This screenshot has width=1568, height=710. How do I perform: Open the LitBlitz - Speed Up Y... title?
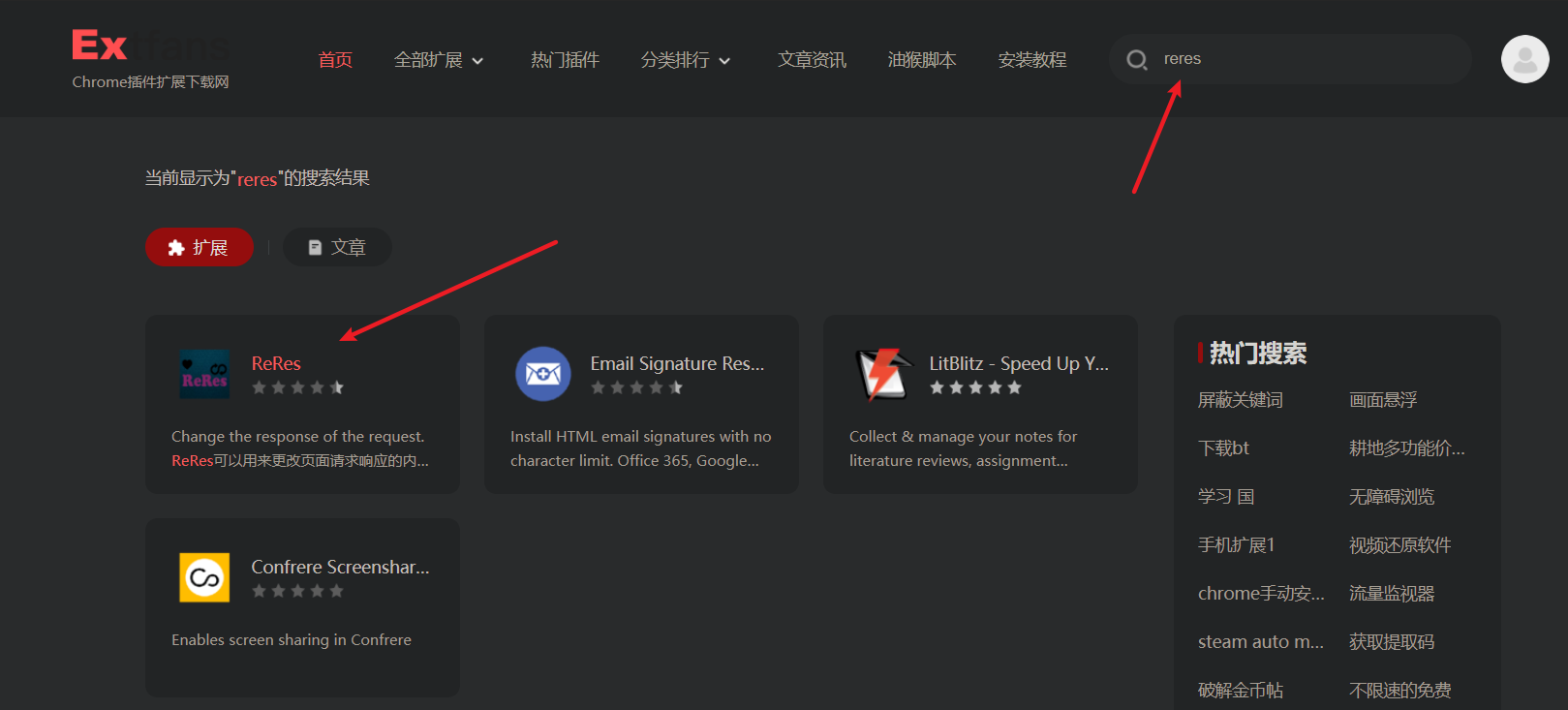[1019, 363]
